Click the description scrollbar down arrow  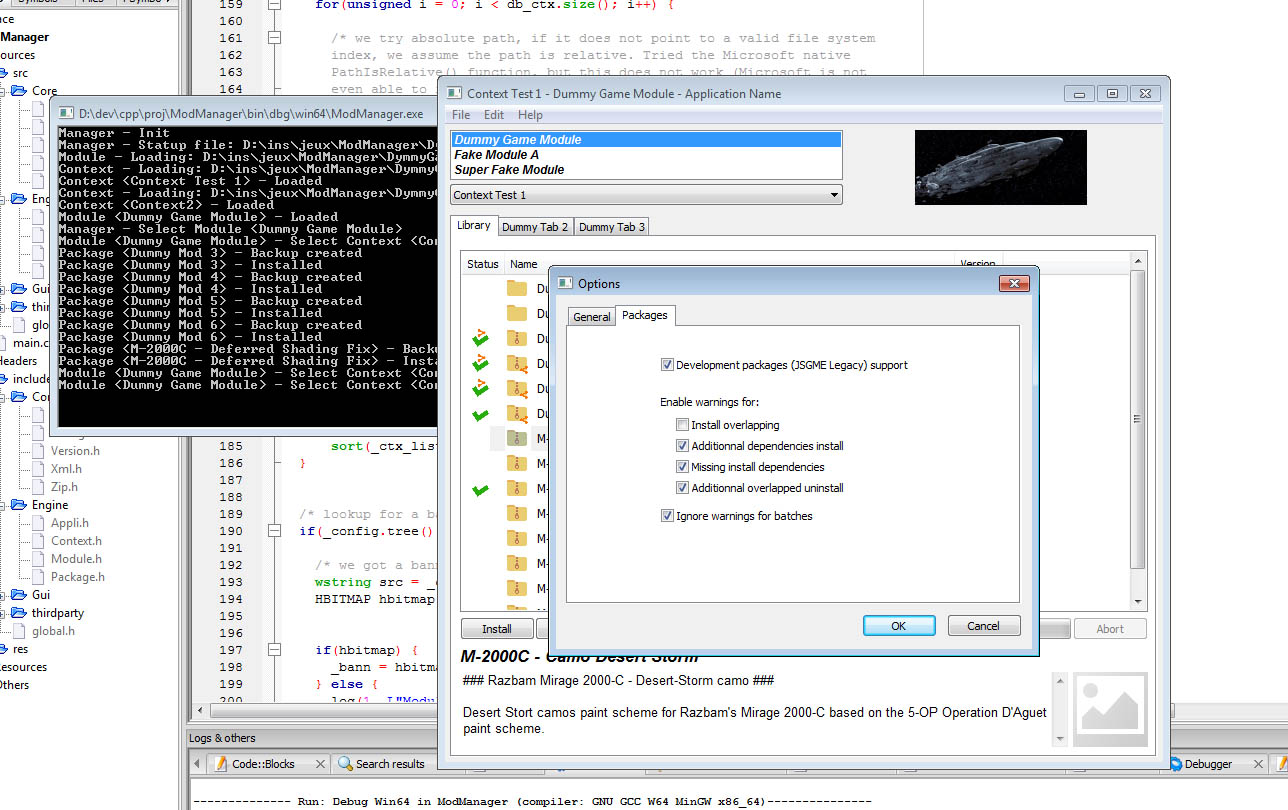click(x=1060, y=738)
